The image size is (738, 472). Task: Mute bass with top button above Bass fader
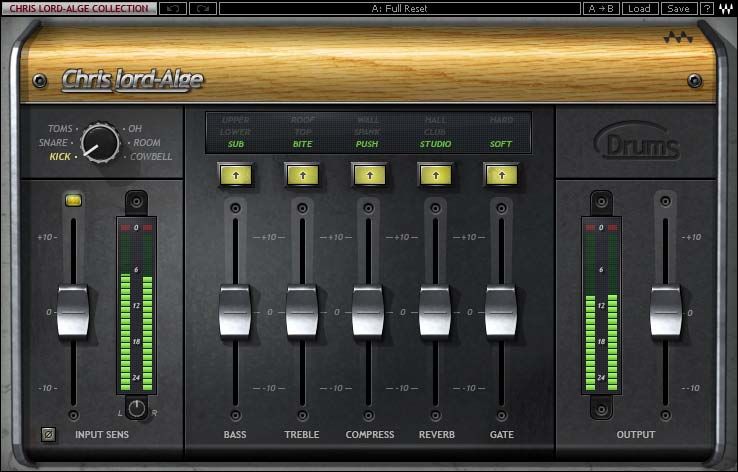click(x=236, y=208)
